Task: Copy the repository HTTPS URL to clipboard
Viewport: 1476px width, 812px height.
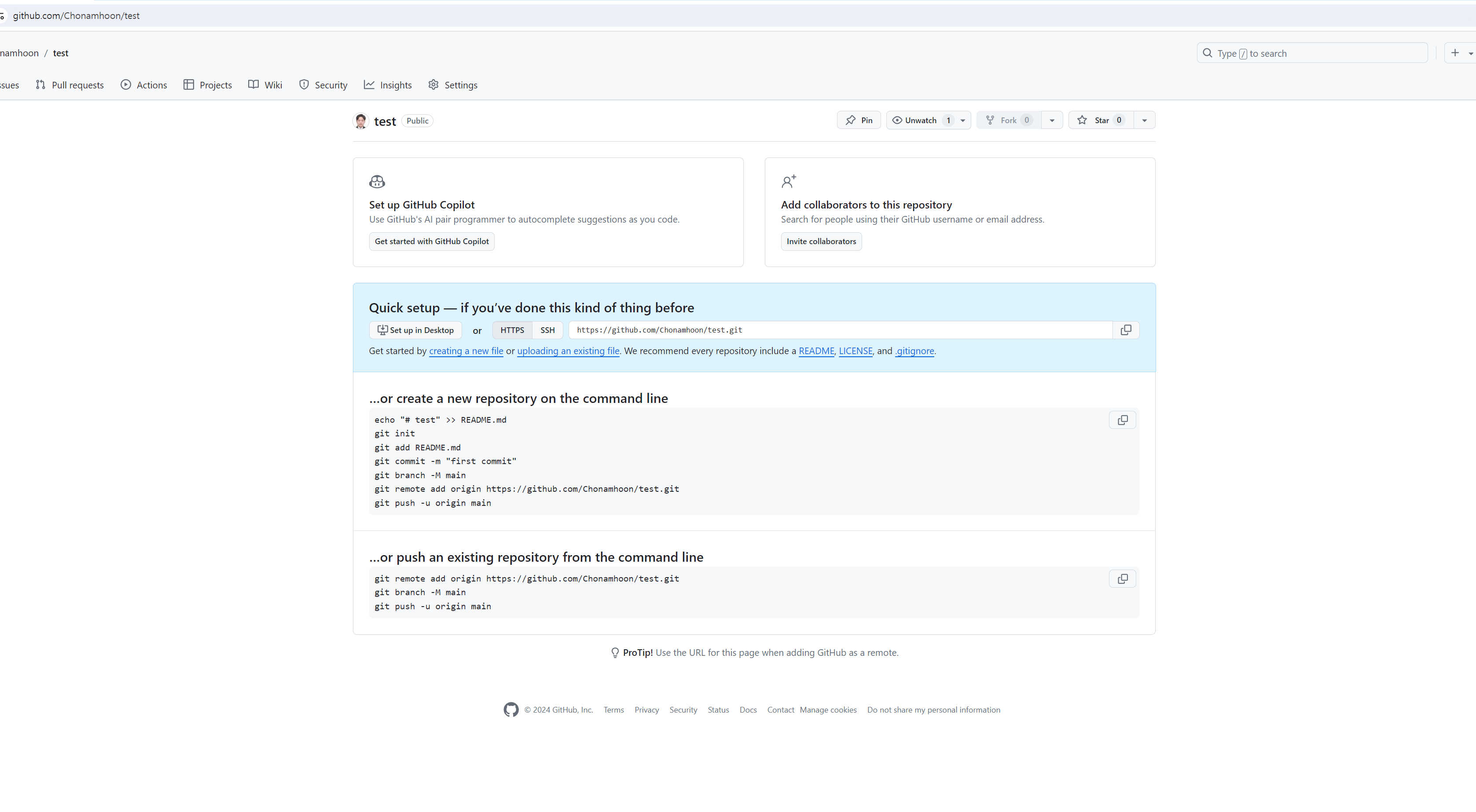Action: tap(1125, 330)
